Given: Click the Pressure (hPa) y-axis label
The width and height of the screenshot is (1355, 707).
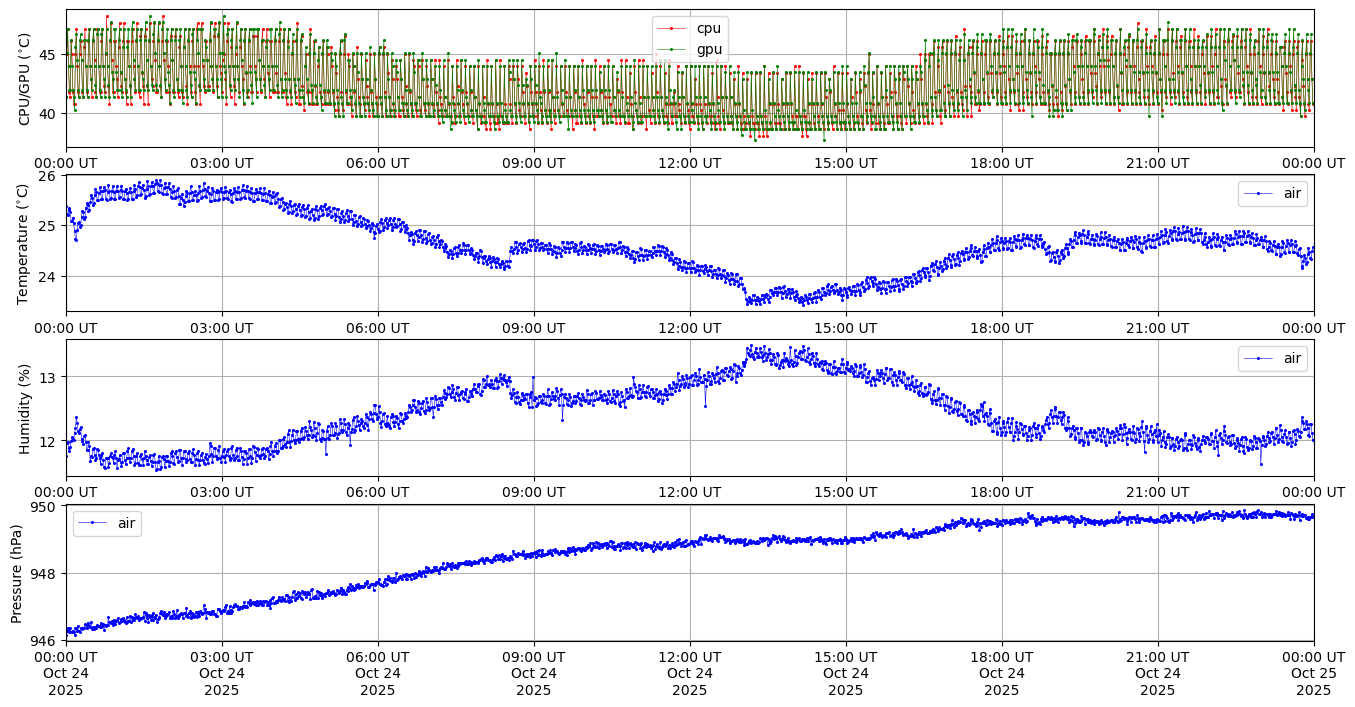Looking at the screenshot, I should [x=17, y=573].
